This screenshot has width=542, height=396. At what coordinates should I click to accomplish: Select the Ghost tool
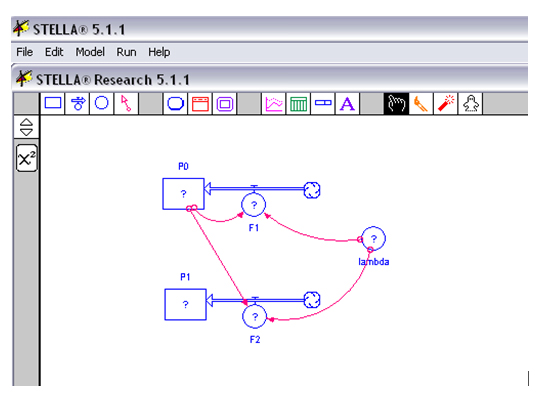[470, 103]
